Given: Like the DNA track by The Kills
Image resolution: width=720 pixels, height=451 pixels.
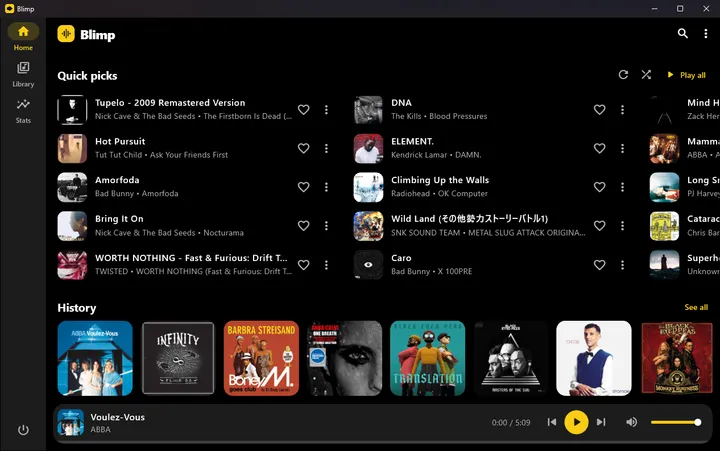Looking at the screenshot, I should click(x=599, y=109).
